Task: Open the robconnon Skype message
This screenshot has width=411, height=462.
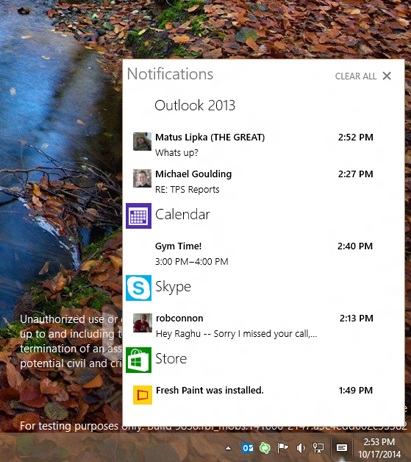Action: pyautogui.click(x=253, y=325)
